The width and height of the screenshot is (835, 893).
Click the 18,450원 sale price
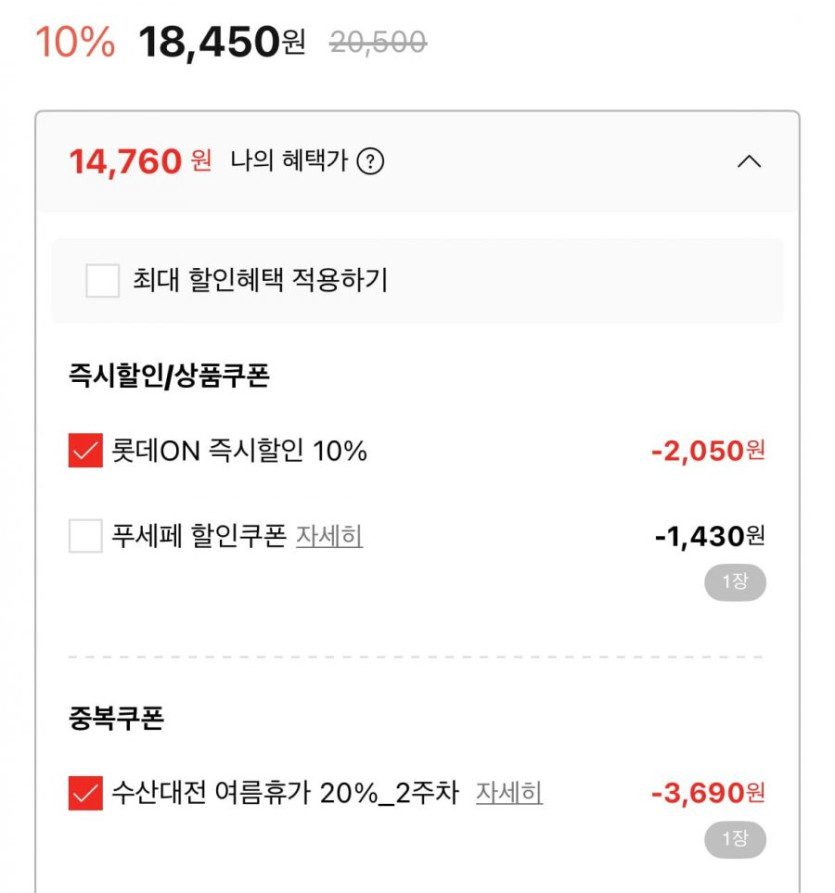click(220, 42)
